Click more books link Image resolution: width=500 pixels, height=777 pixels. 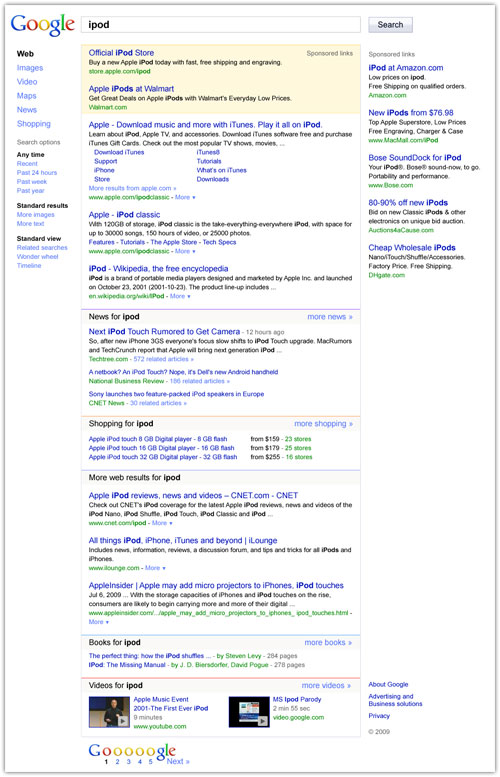pos(329,643)
